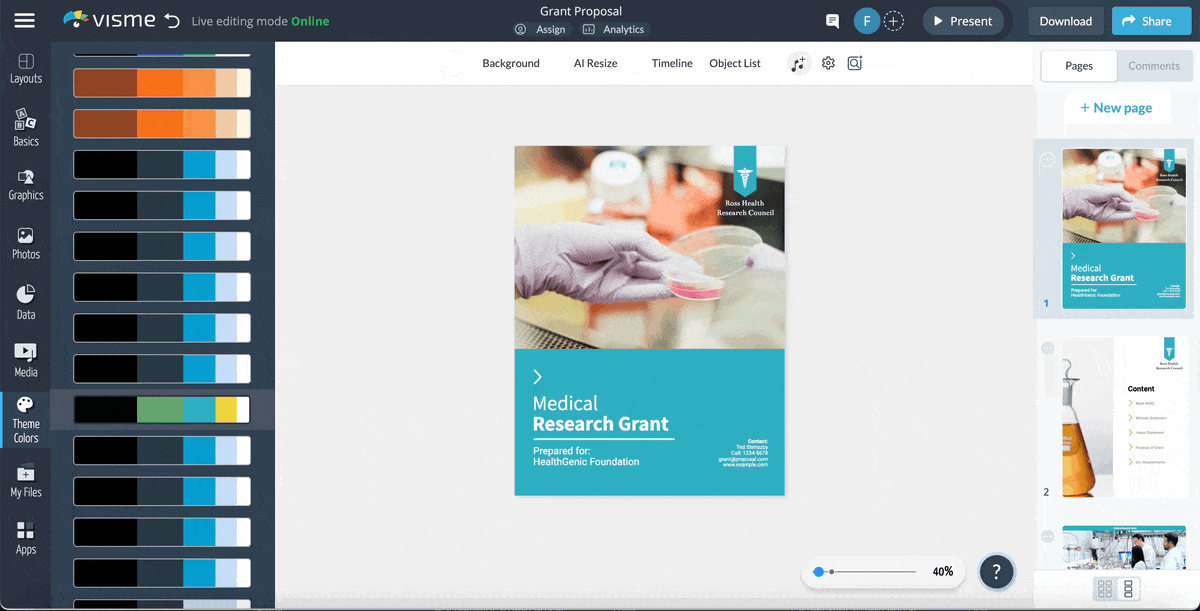The width and height of the screenshot is (1200, 611).
Task: Switch to the Pages tab
Action: click(x=1078, y=65)
